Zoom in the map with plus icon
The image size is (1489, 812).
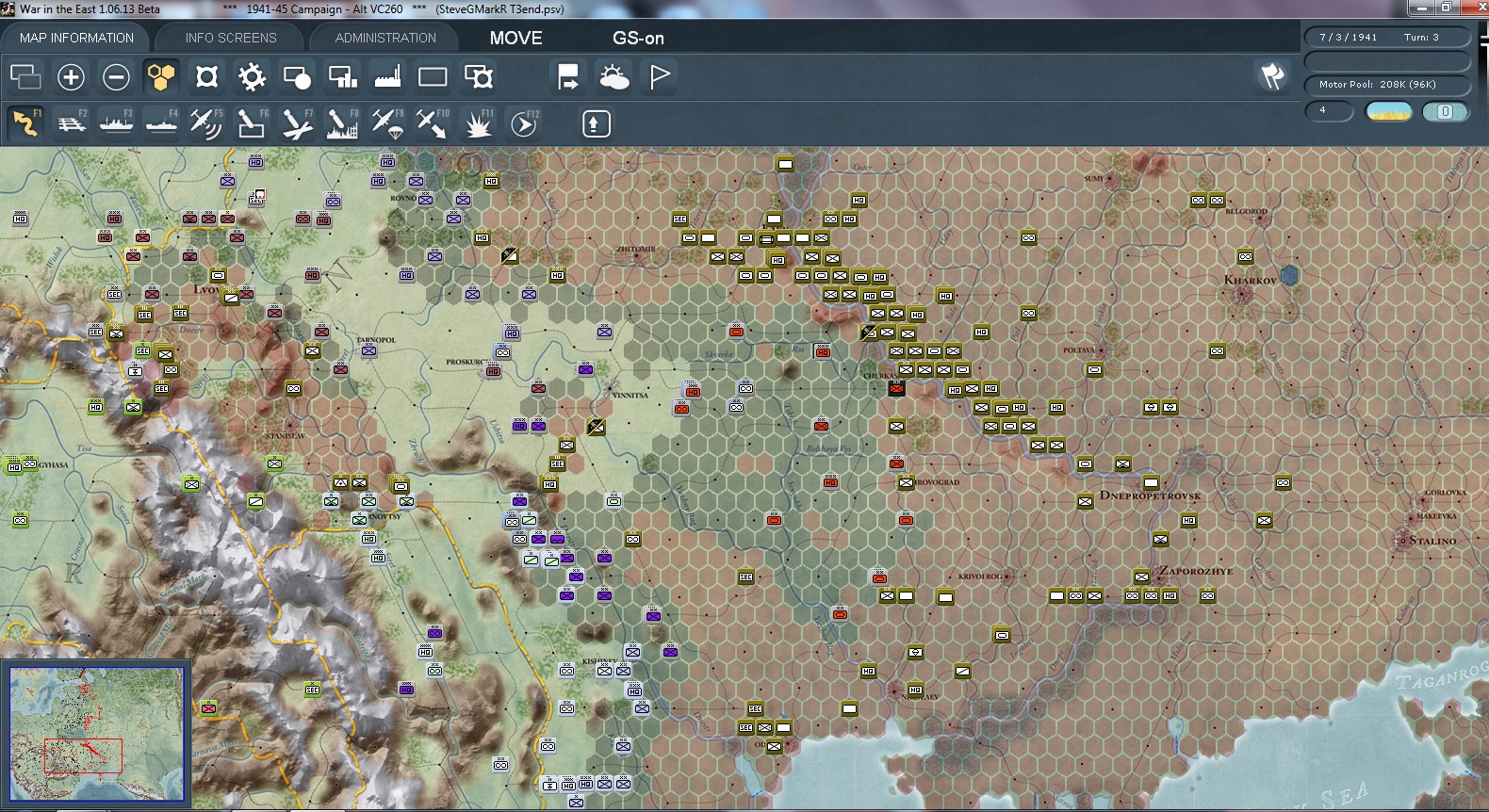[71, 76]
